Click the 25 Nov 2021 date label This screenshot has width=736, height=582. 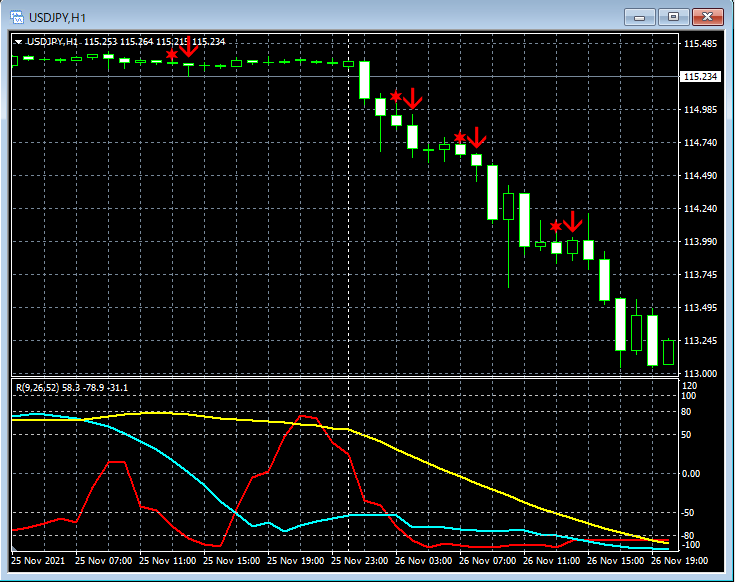pyautogui.click(x=38, y=560)
